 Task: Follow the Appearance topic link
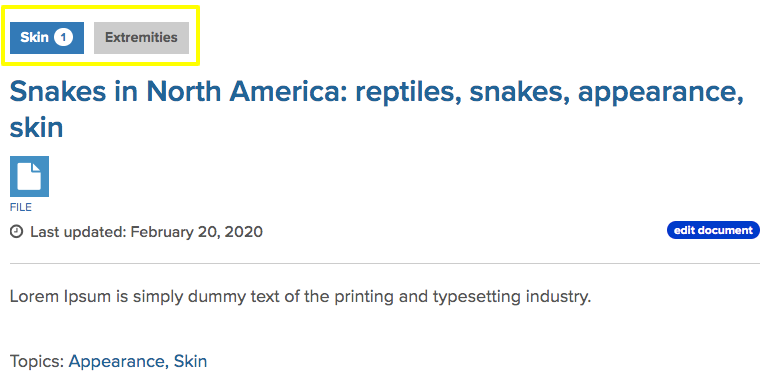click(x=116, y=361)
